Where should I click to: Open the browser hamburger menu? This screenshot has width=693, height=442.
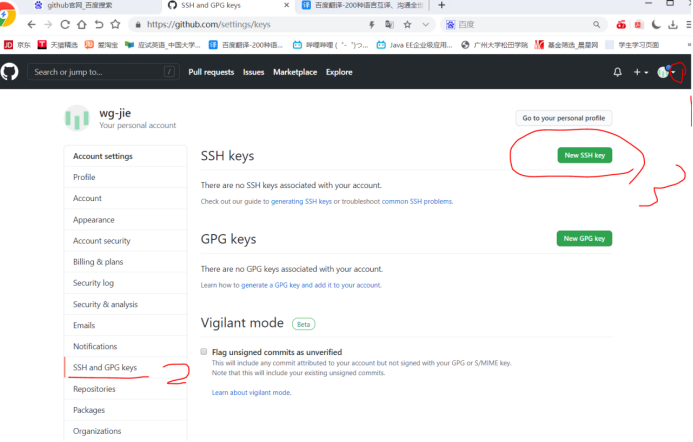click(689, 25)
